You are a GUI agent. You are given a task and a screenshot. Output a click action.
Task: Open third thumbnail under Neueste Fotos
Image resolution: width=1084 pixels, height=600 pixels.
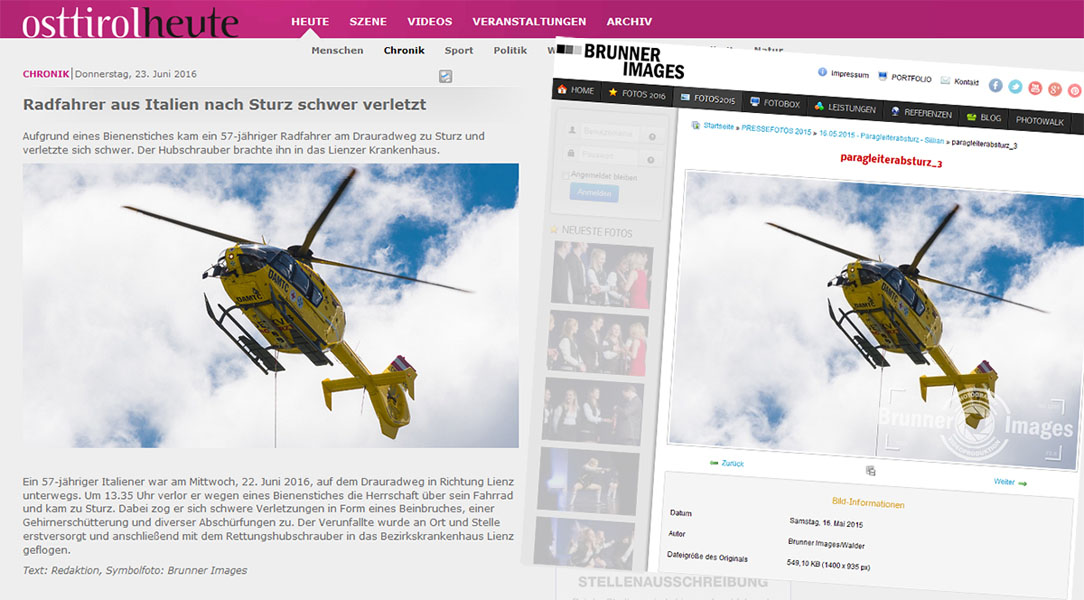tap(593, 411)
